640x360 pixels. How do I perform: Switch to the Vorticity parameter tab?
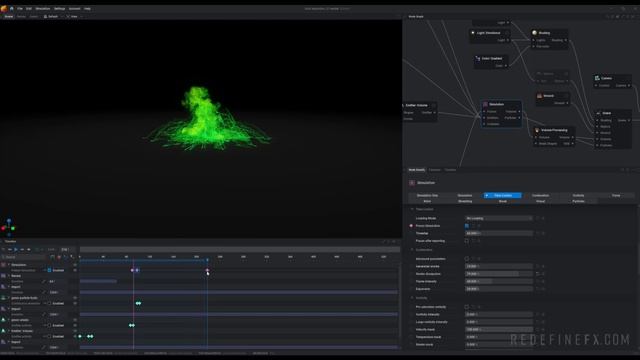(x=578, y=196)
